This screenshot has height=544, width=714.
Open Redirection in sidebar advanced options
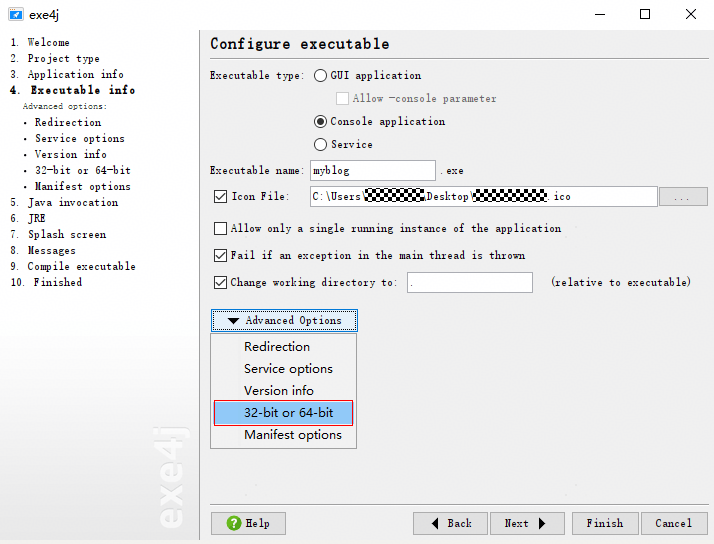pos(68,122)
